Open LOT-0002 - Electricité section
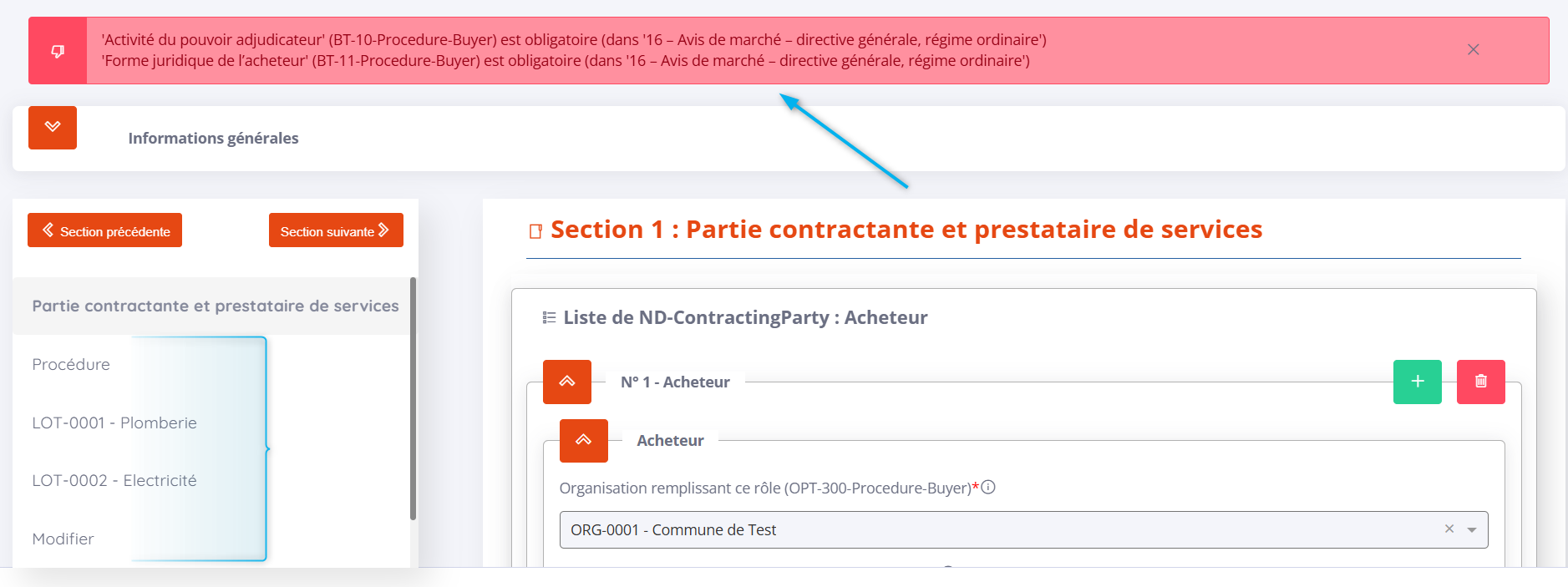This screenshot has height=587, width=1568. (x=114, y=481)
